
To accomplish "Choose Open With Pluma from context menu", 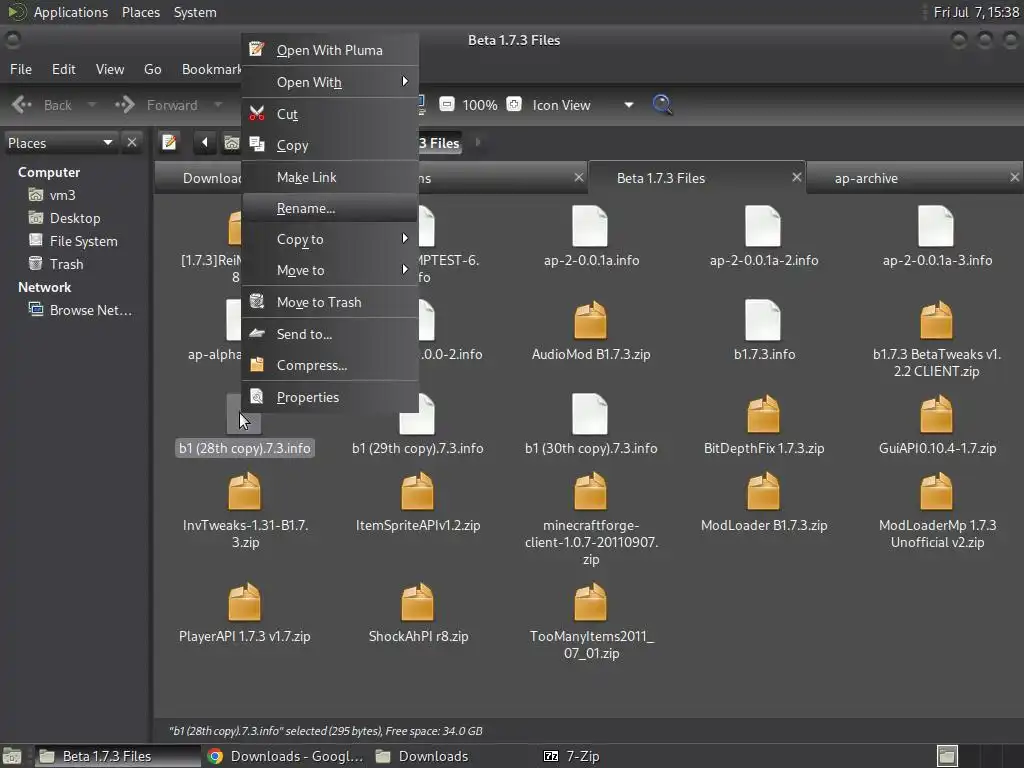I will pyautogui.click(x=330, y=50).
